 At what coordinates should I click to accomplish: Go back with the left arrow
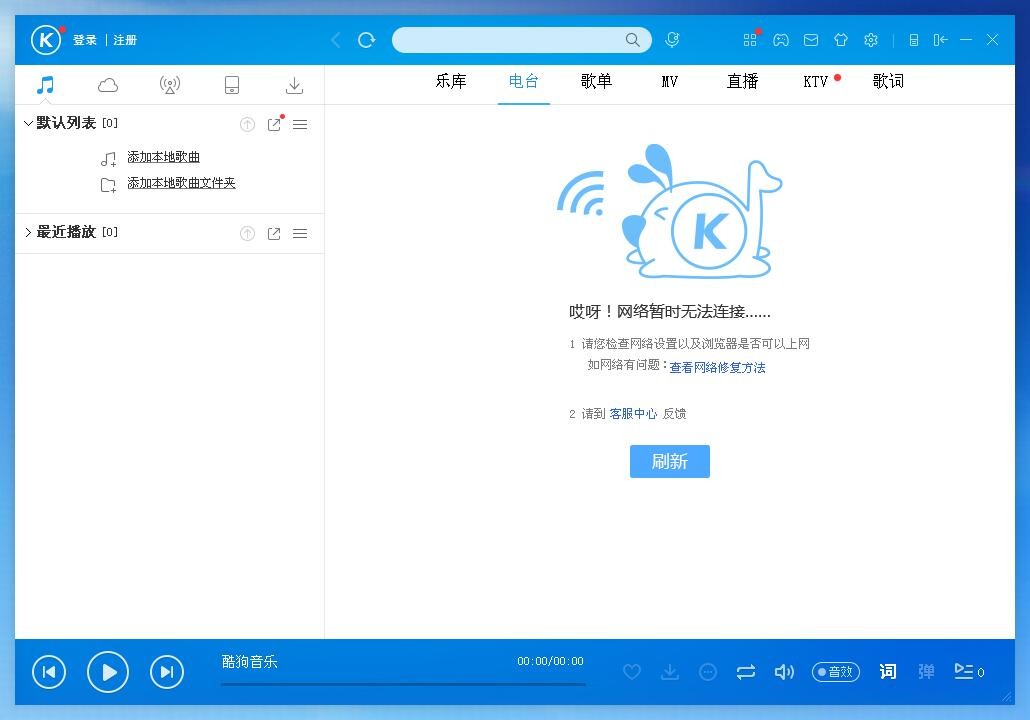336,40
